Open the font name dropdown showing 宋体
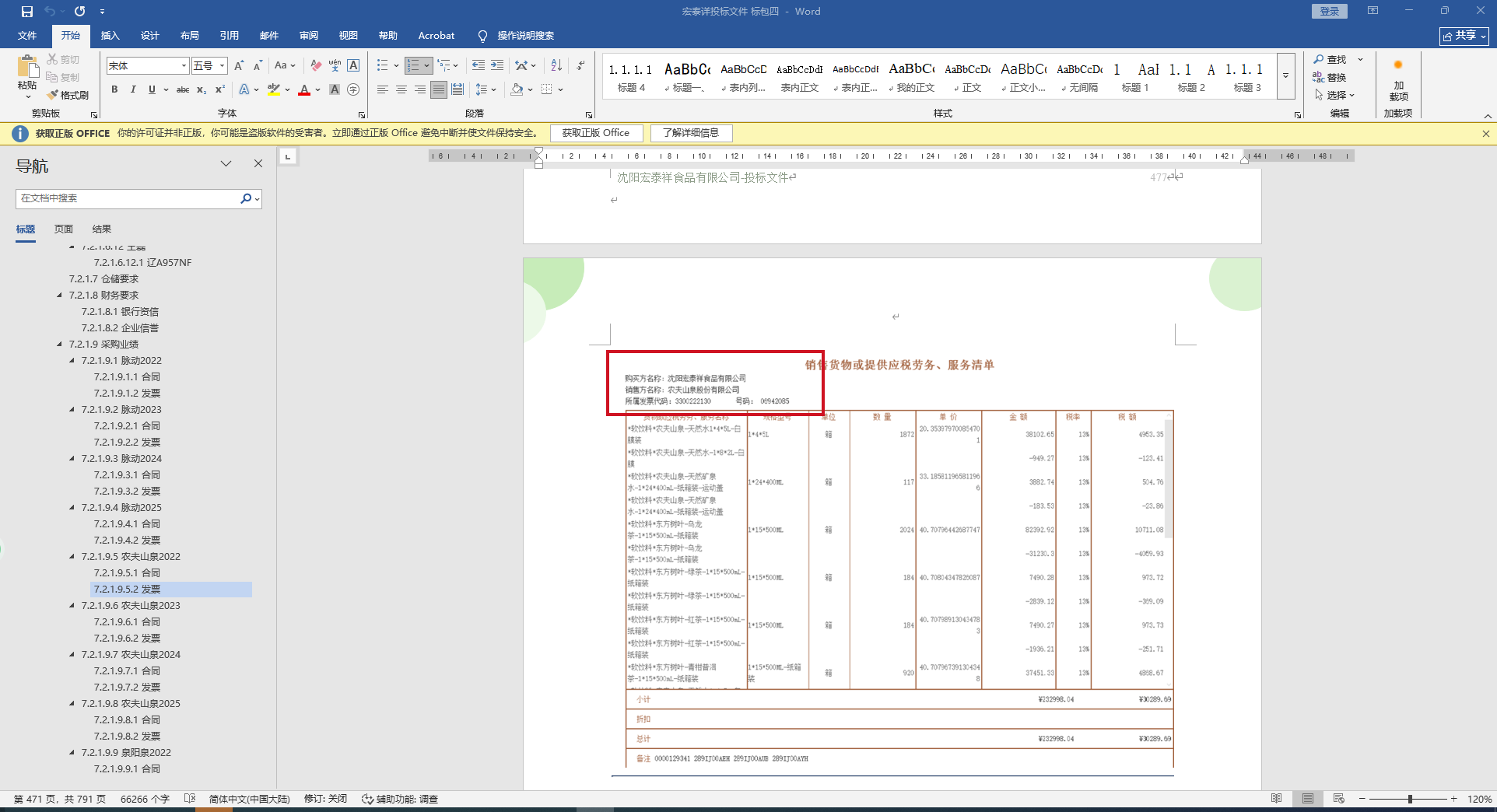 coord(184,66)
